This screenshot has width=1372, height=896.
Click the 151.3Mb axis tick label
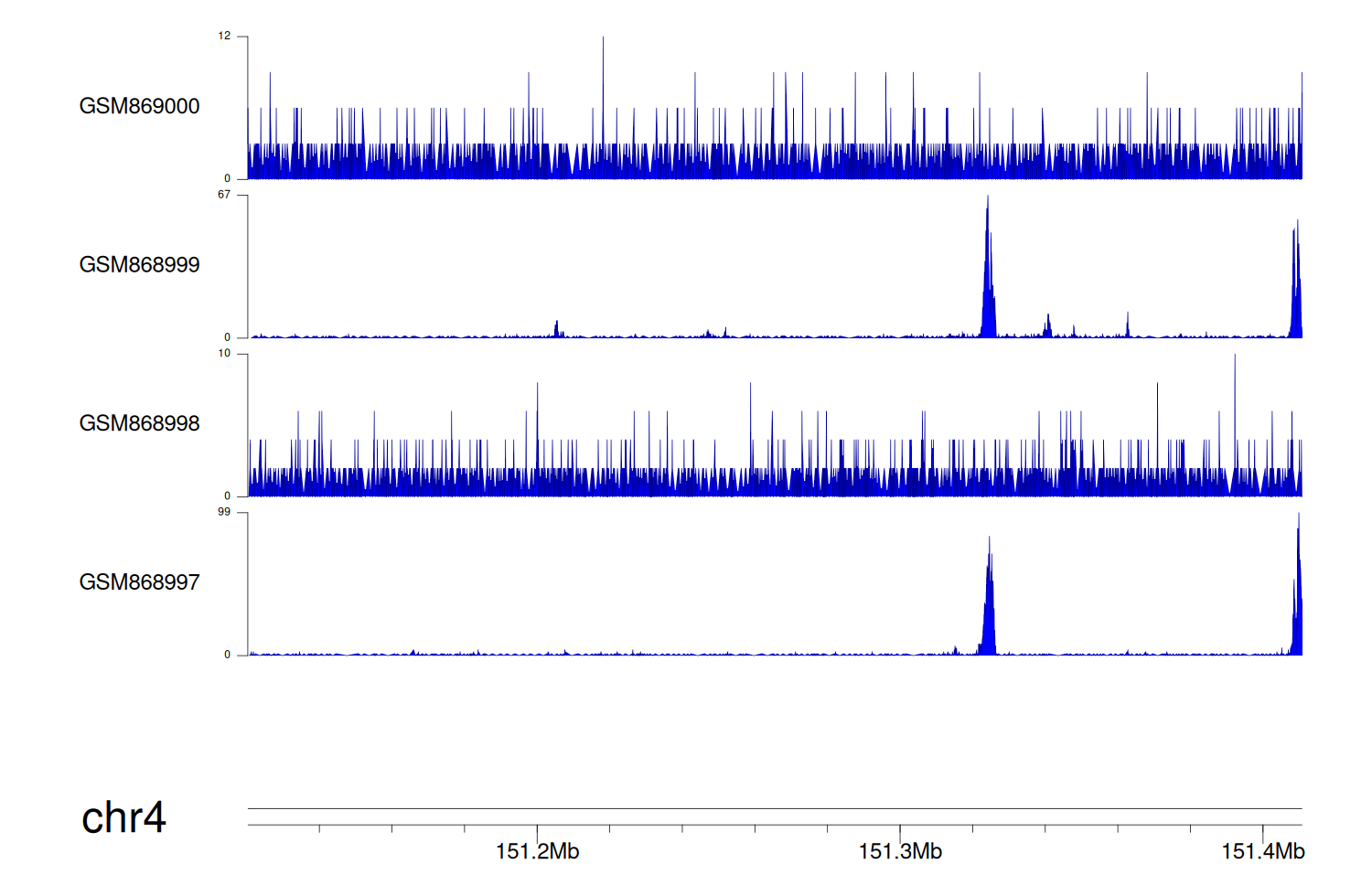point(900,852)
